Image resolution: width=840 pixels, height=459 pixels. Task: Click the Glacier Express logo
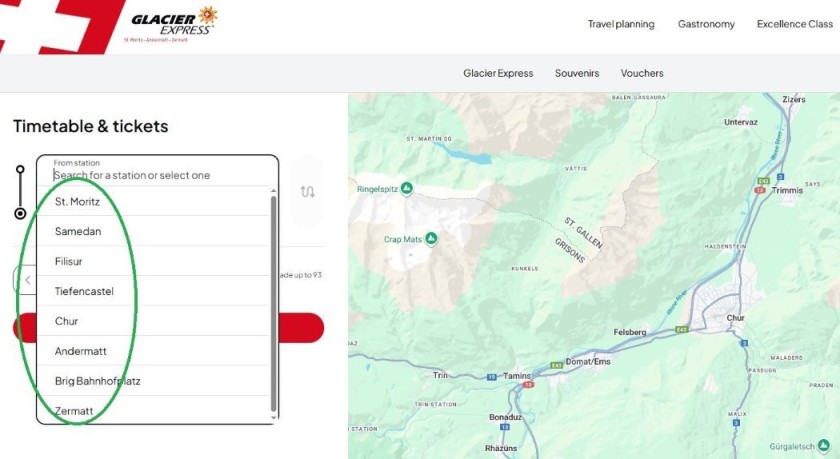click(172, 24)
